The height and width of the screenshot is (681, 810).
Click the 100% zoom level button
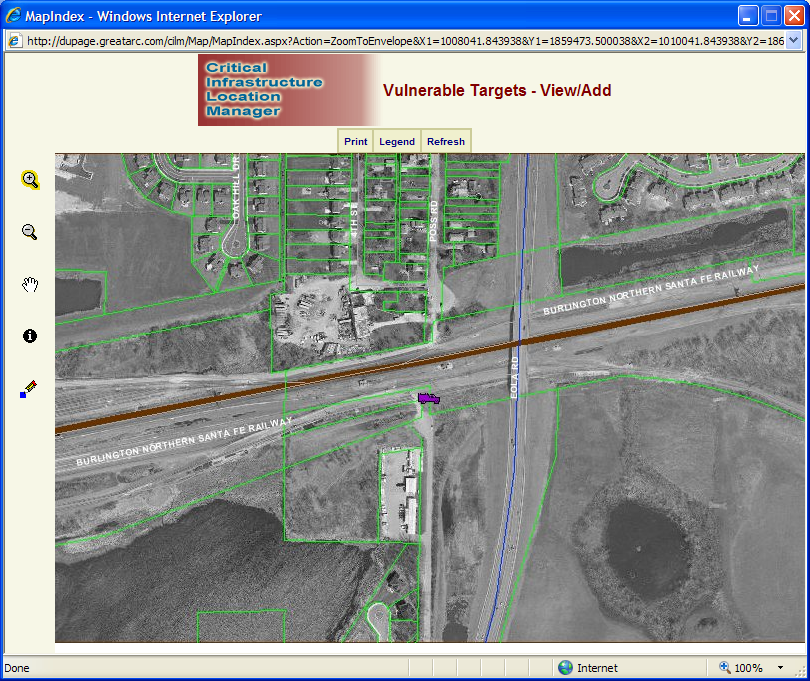740,668
